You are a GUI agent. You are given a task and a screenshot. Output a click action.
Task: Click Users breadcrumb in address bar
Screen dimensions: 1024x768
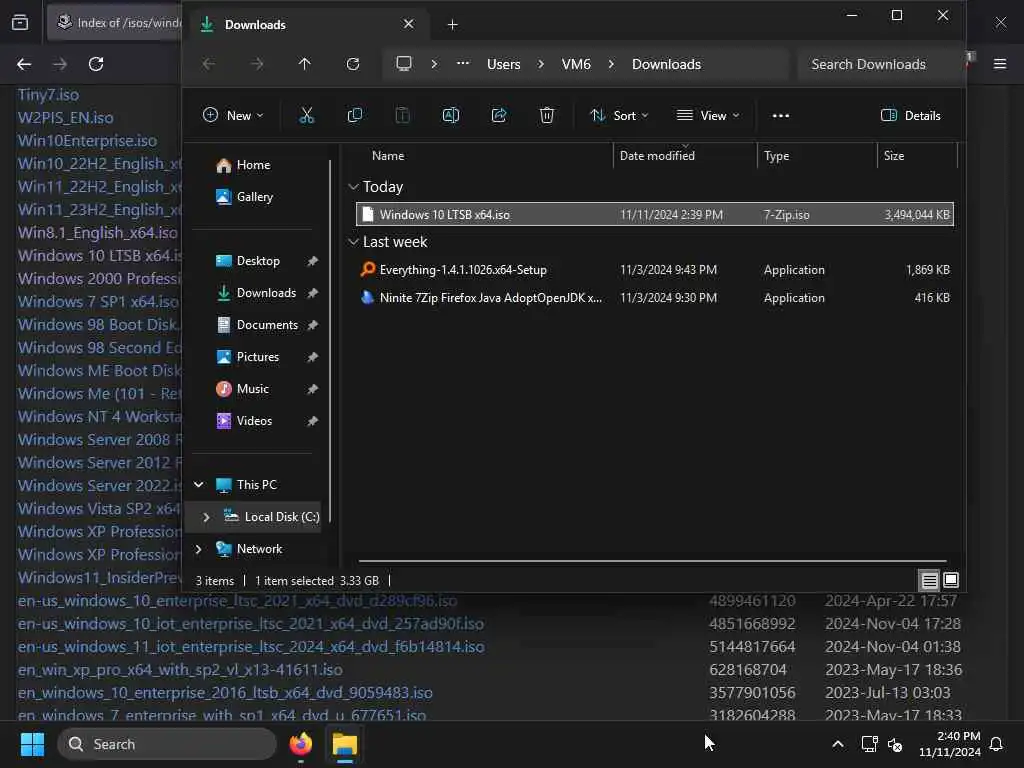click(504, 64)
